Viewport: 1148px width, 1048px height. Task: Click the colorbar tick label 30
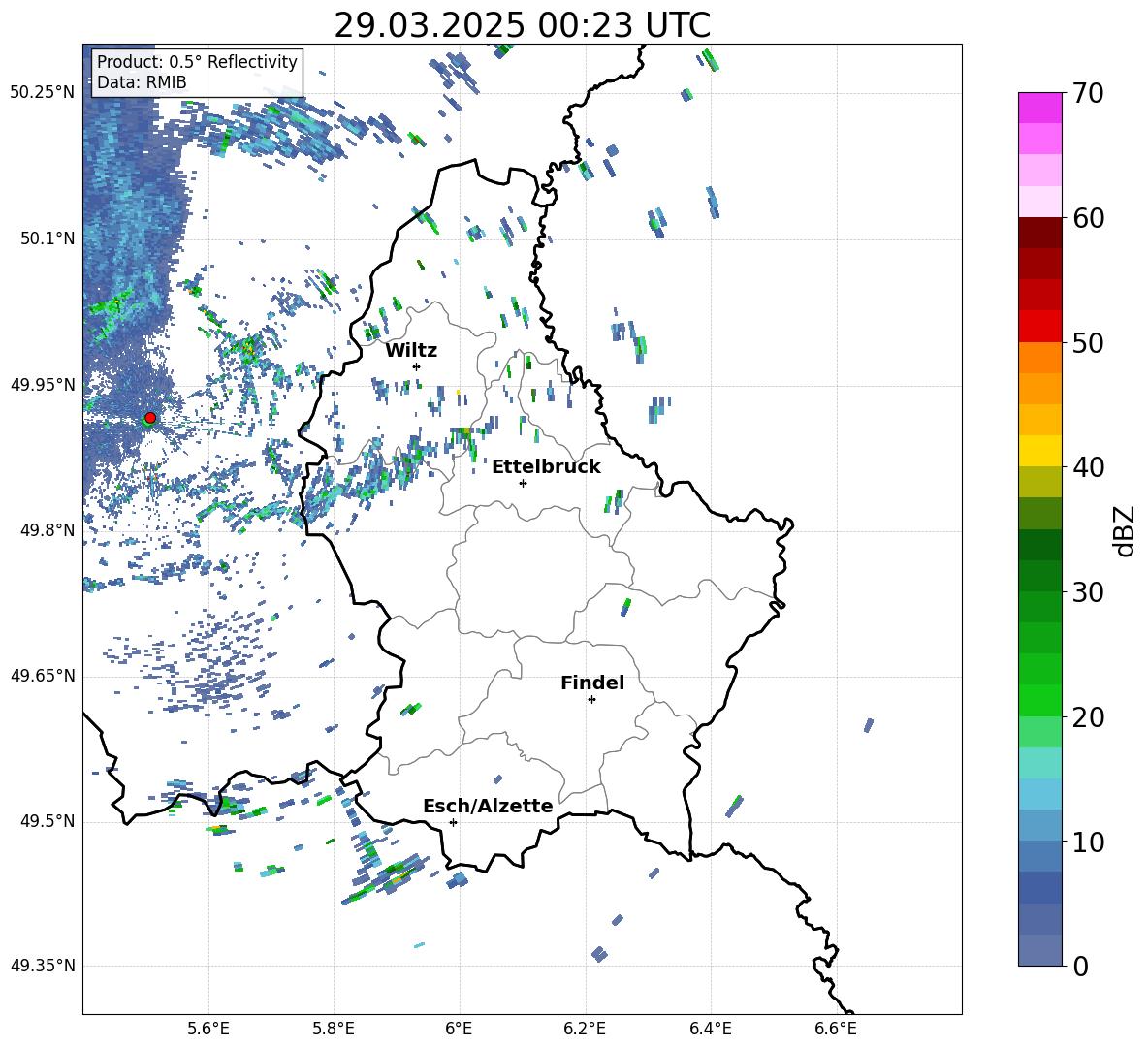pyautogui.click(x=1088, y=592)
